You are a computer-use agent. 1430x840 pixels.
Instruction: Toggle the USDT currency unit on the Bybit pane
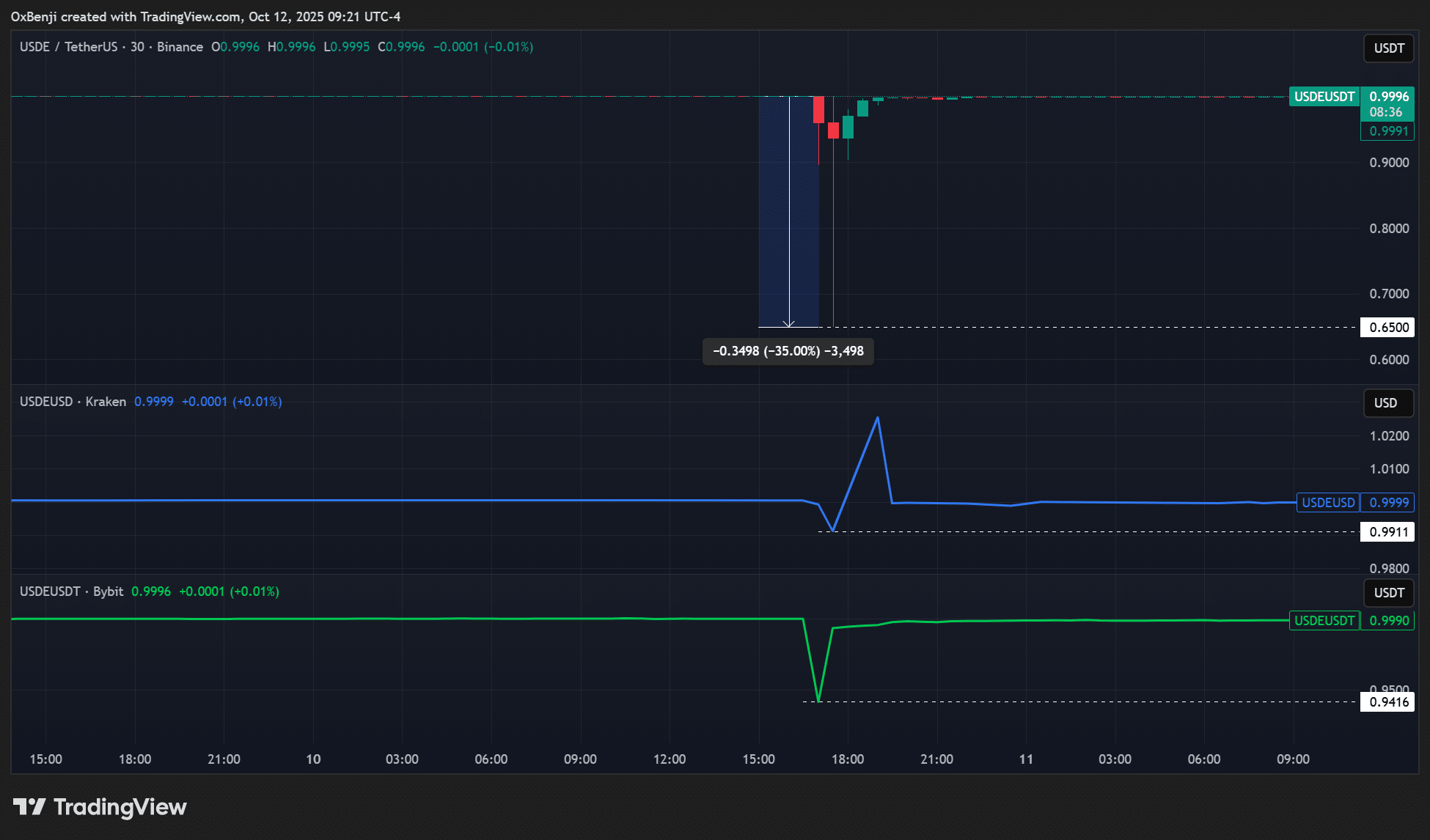point(1387,592)
